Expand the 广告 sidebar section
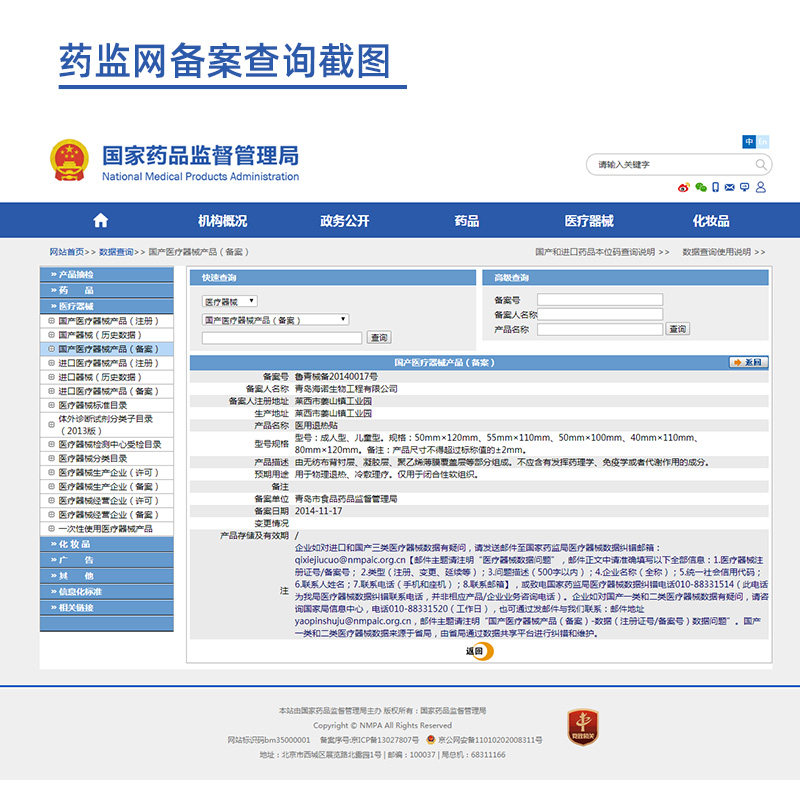This screenshot has height=800, width=800. click(107, 560)
